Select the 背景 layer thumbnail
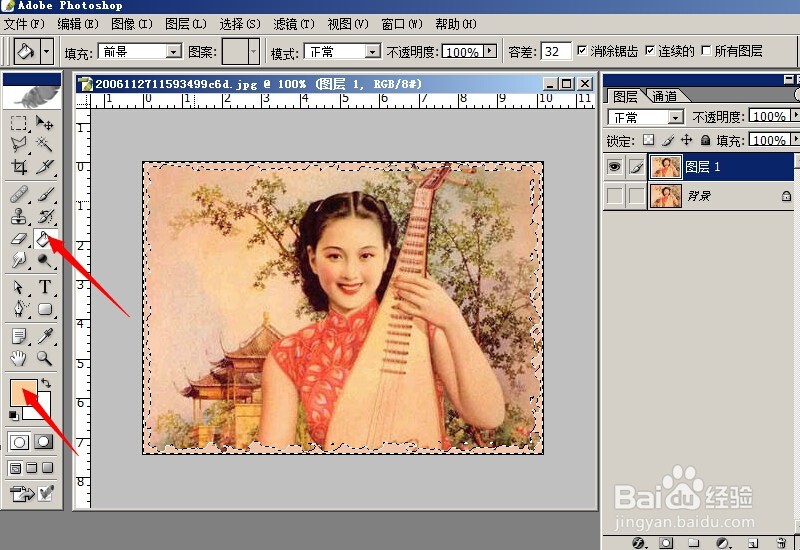This screenshot has height=550, width=800. (665, 195)
